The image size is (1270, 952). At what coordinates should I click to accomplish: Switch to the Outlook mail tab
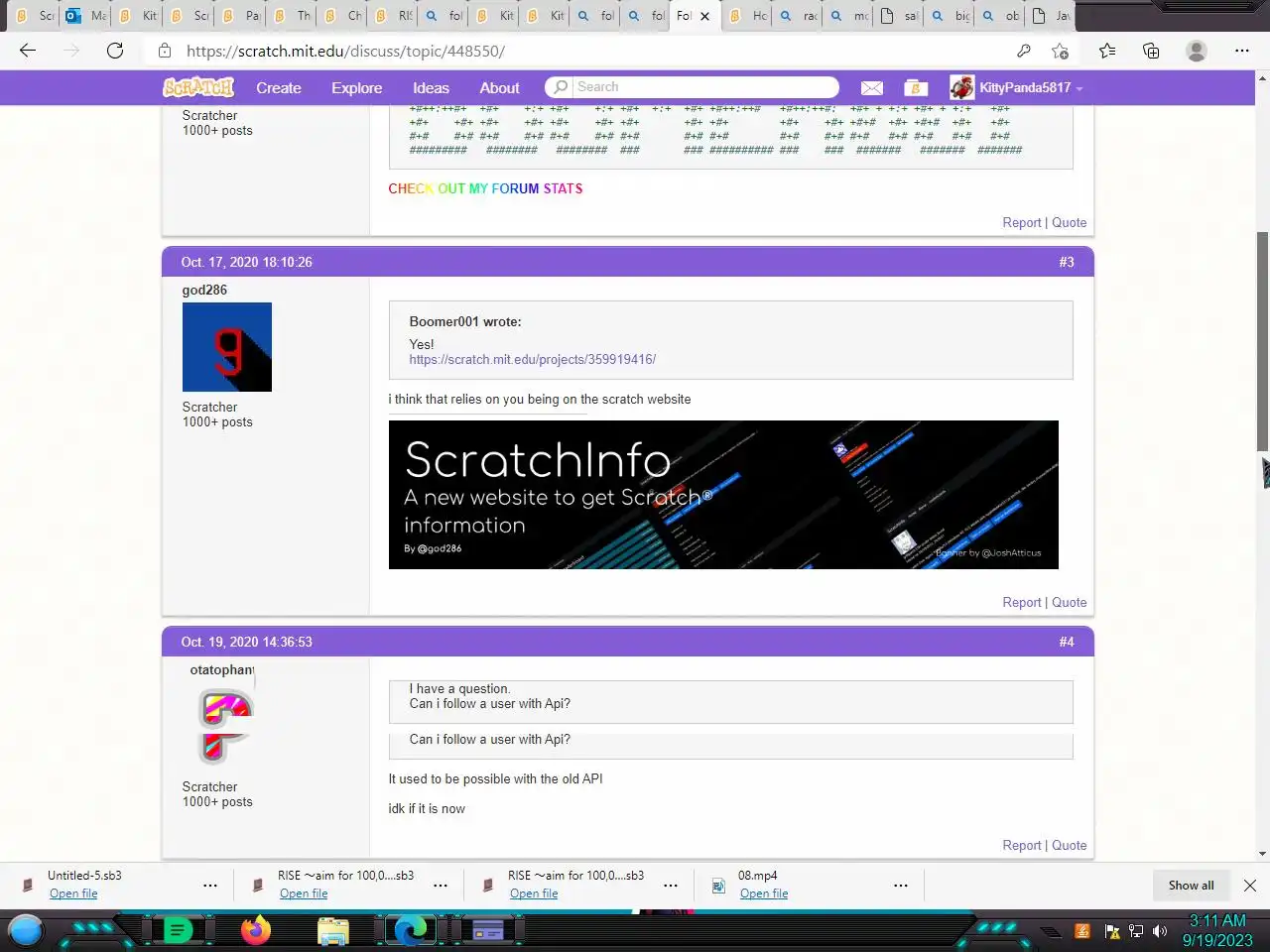tap(85, 16)
